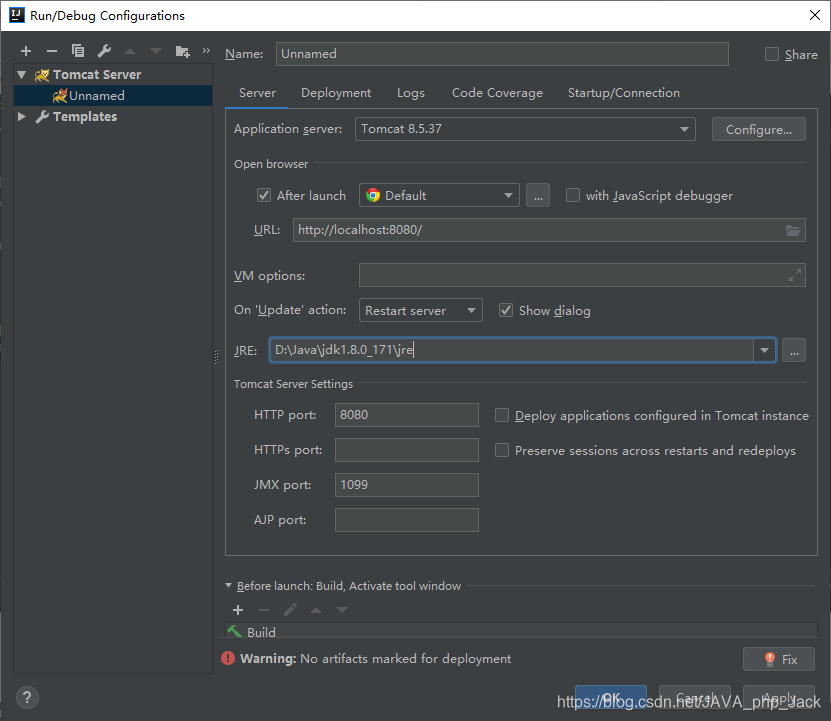Click the HTTPs port field
831x721 pixels.
point(406,450)
